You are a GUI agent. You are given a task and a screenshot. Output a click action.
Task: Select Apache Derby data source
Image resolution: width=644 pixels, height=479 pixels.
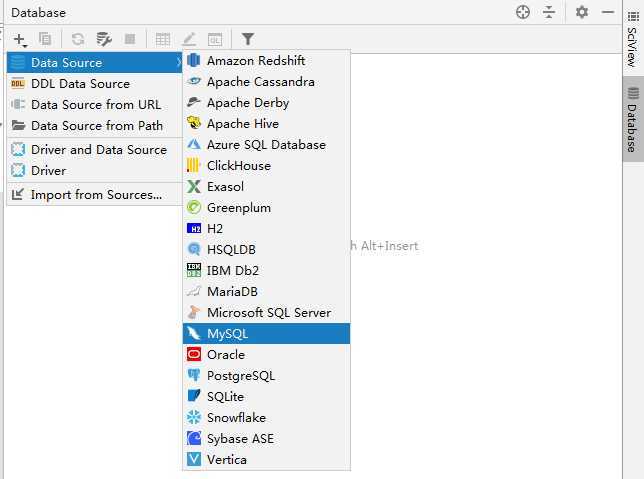click(267, 102)
